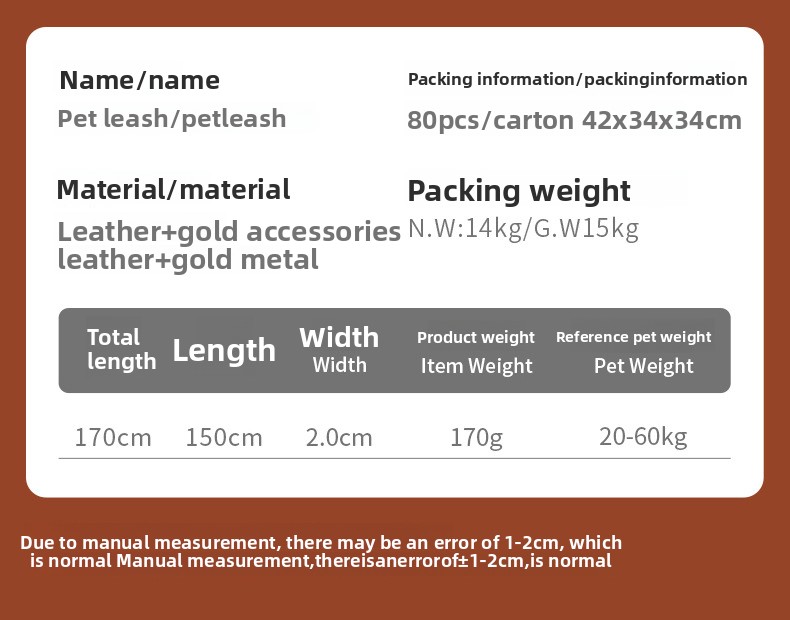The height and width of the screenshot is (620, 790).
Task: Click the Reference pet weight column header
Action: [633, 337]
